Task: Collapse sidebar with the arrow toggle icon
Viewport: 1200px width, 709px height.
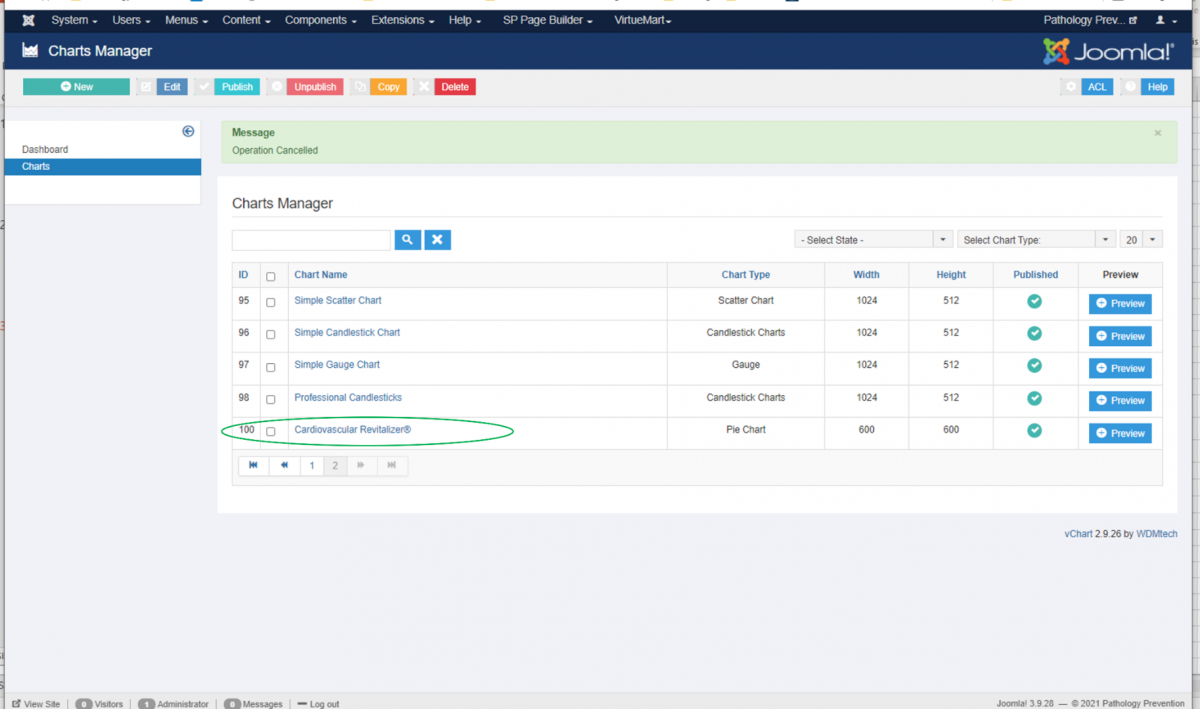Action: point(188,131)
